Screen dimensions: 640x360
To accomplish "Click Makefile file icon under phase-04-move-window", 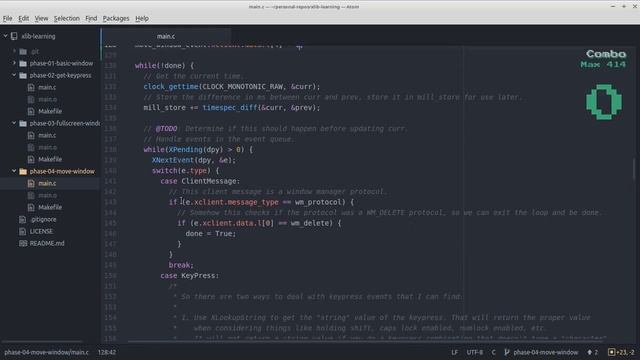I will [x=31, y=207].
